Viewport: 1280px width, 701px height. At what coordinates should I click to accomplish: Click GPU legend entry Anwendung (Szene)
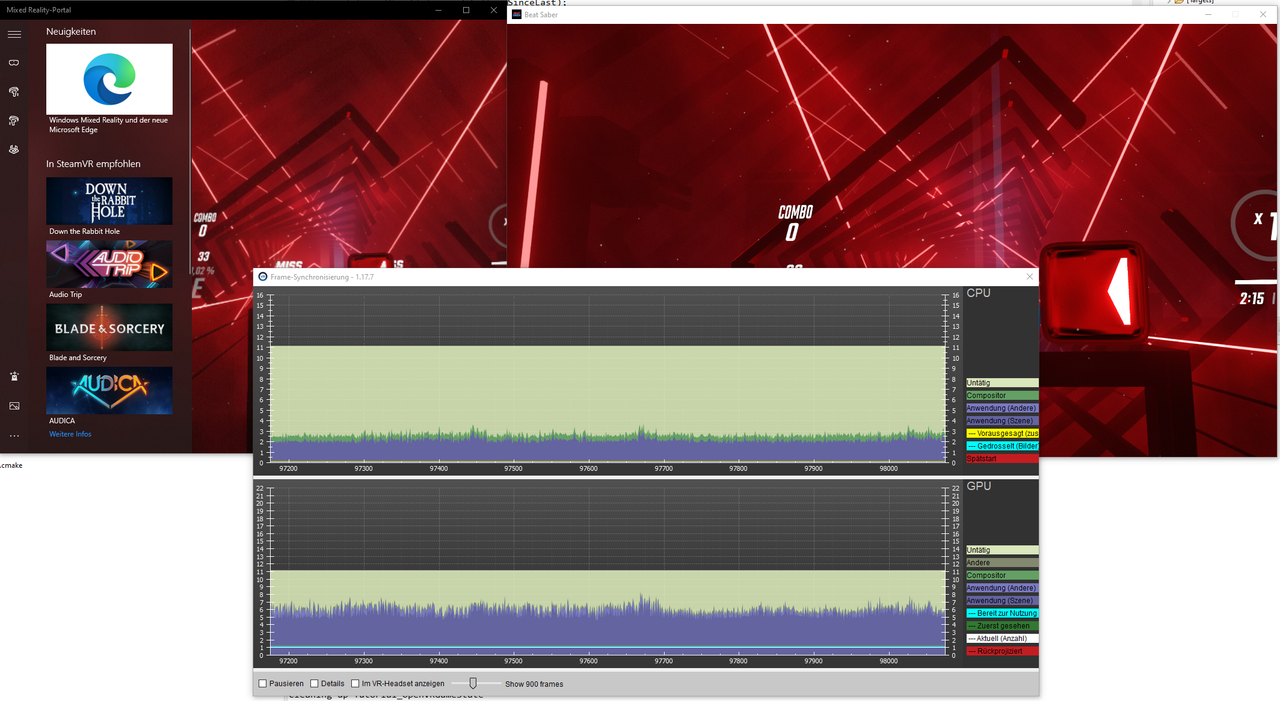[x=1002, y=601]
